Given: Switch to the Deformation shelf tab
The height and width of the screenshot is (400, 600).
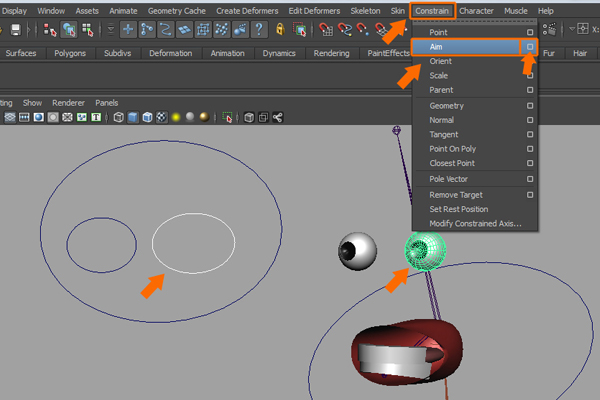Looking at the screenshot, I should tap(171, 53).
